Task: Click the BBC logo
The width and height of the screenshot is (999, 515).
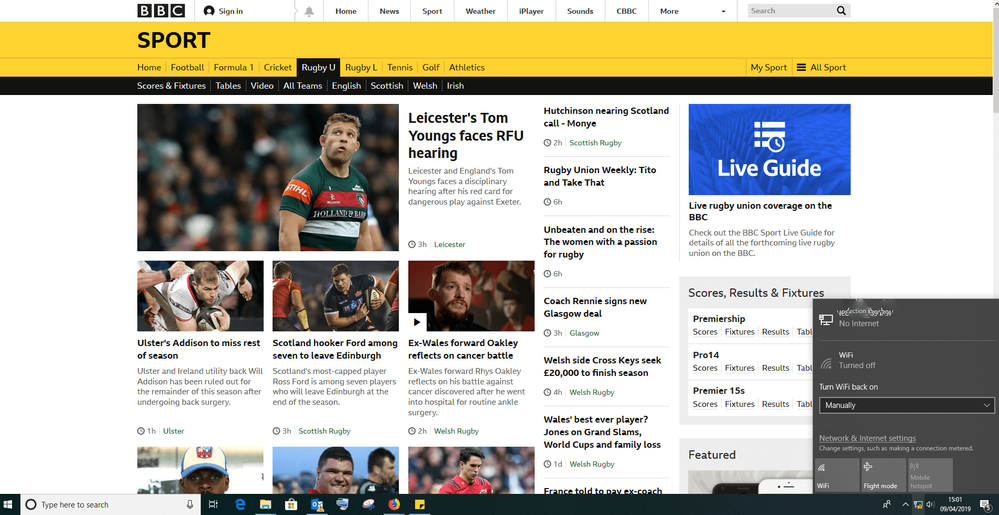Action: pyautogui.click(x=160, y=11)
